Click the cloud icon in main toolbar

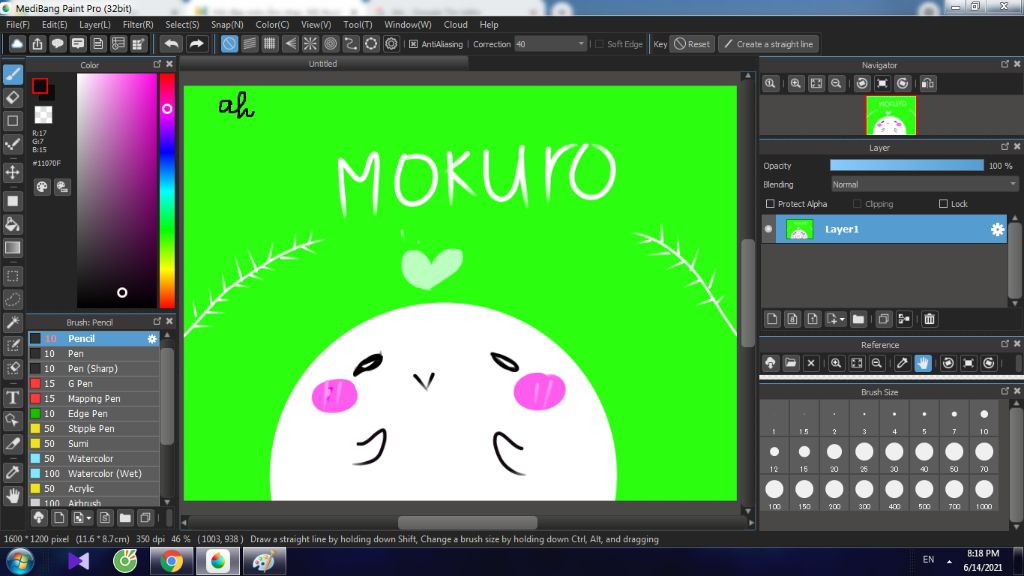click(17, 44)
